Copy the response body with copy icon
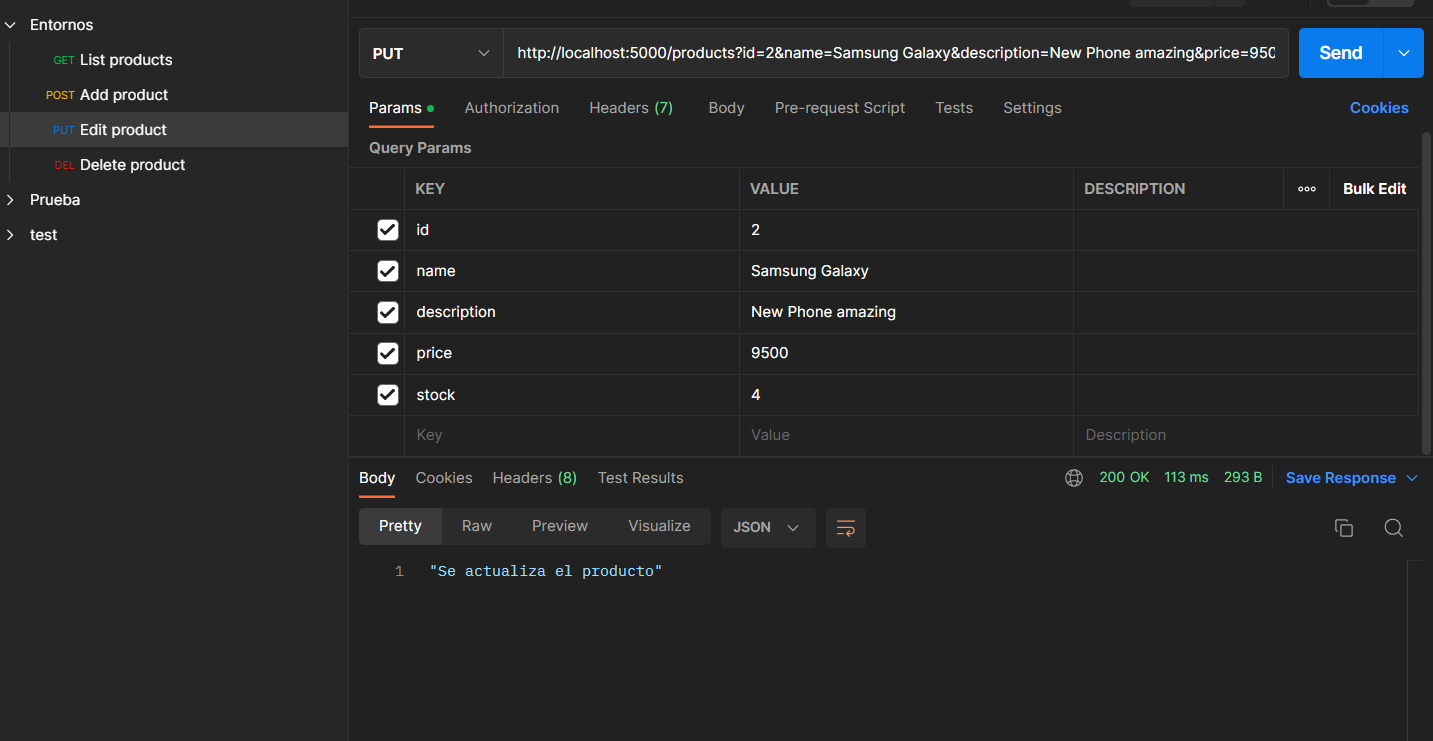The image size is (1433, 741). point(1344,528)
